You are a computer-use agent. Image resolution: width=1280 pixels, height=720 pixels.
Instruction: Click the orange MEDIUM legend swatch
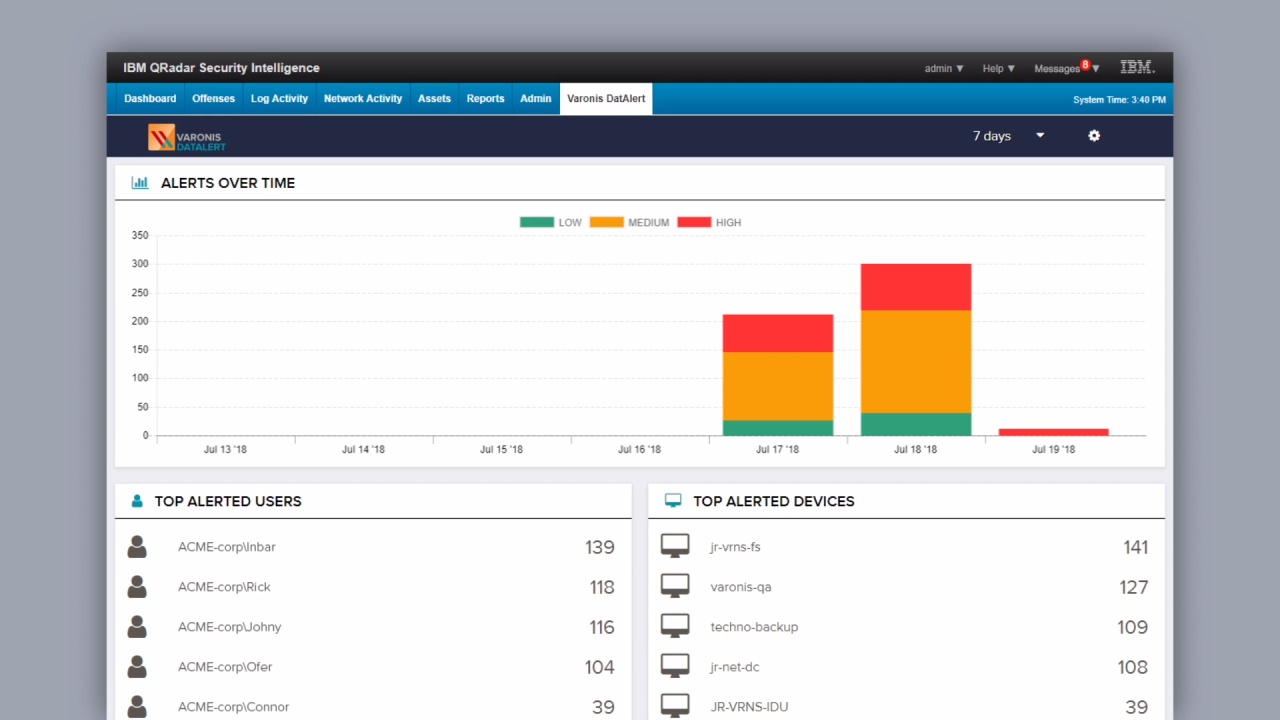click(x=607, y=221)
